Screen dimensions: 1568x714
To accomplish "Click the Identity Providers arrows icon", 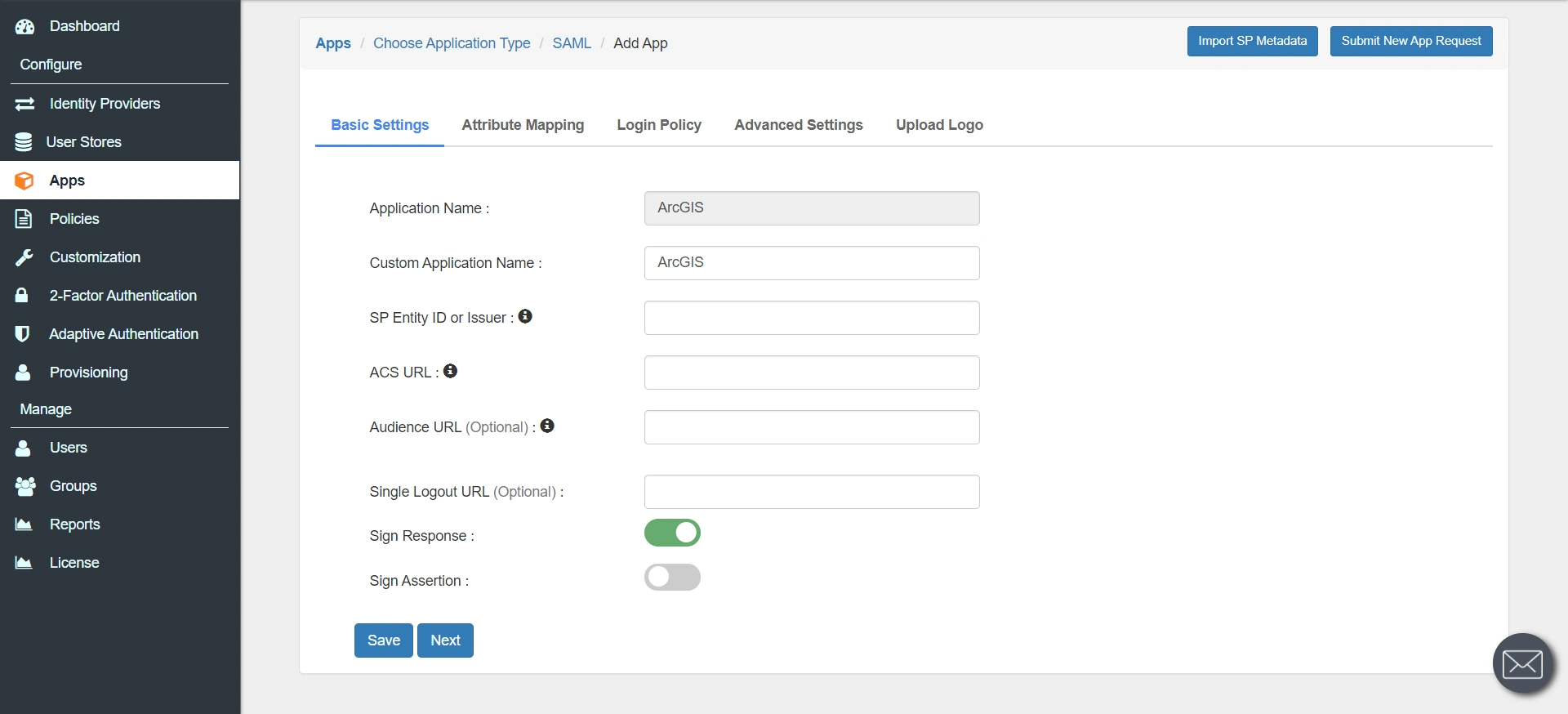I will (24, 104).
